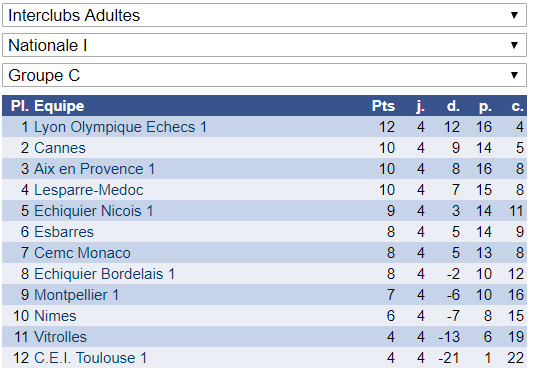
Task: Click Echiquier Nicois 1 team
Action: click(x=94, y=211)
